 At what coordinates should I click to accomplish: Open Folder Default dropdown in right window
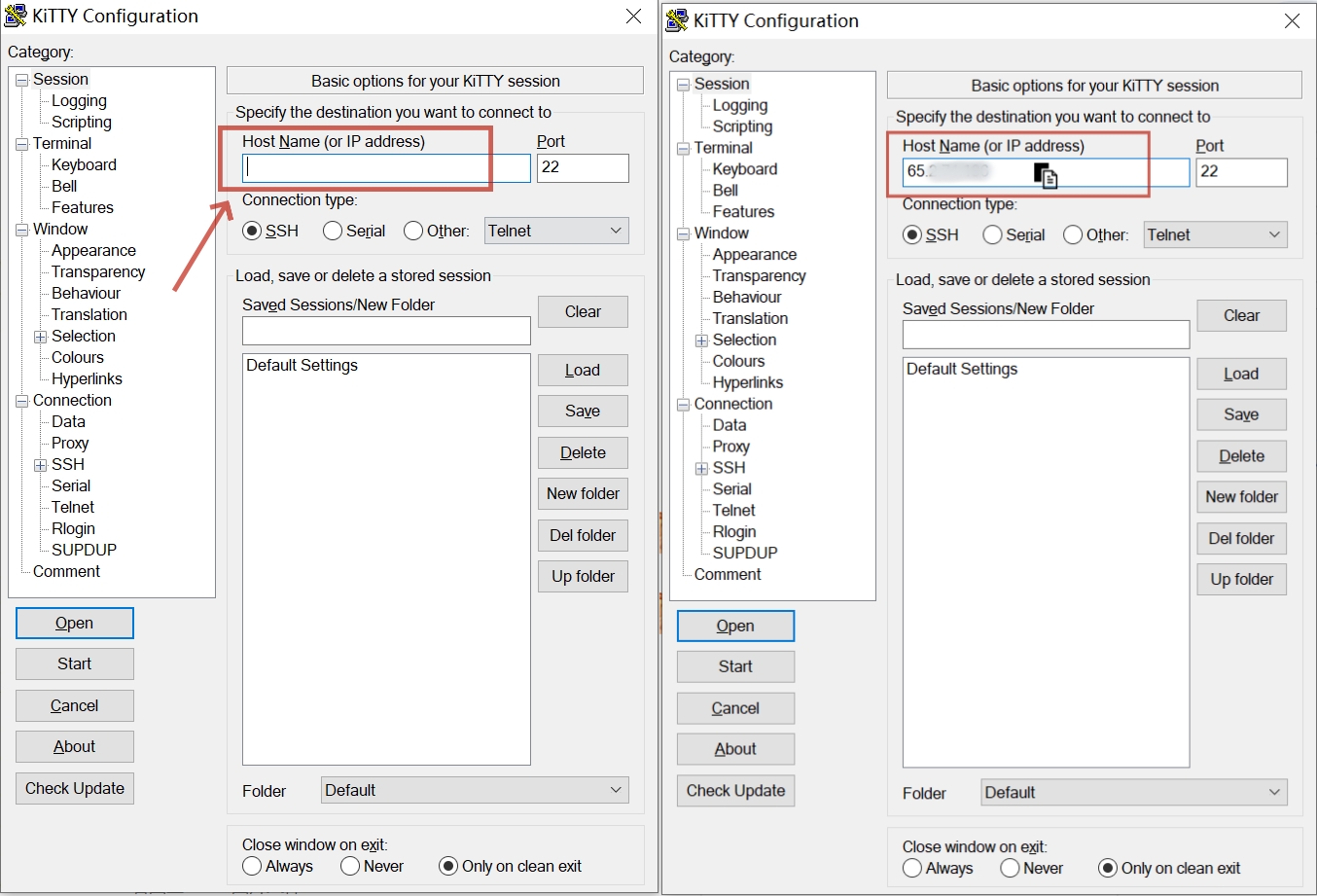tap(1134, 792)
